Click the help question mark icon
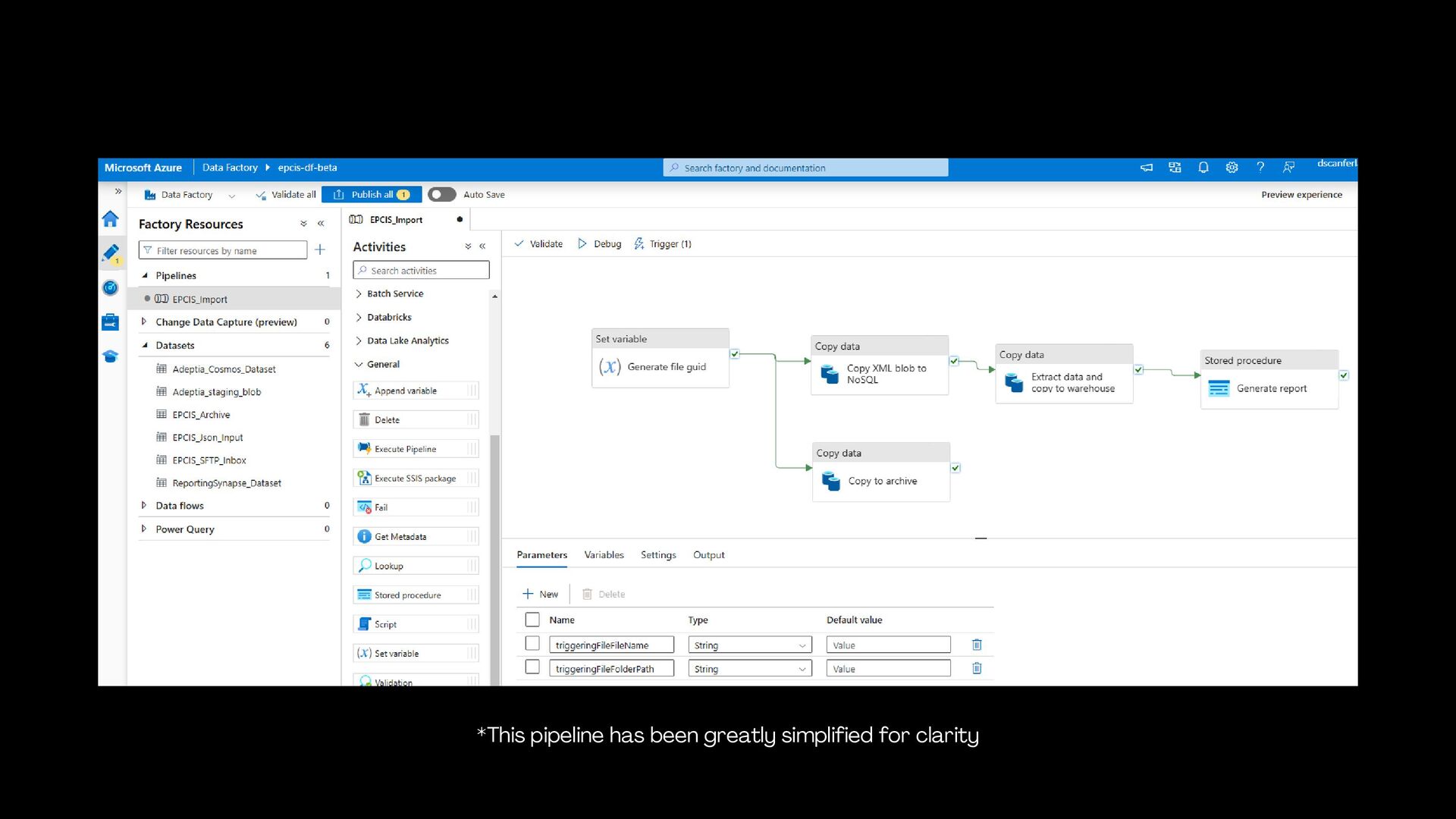This screenshot has height=819, width=1456. 1260,168
